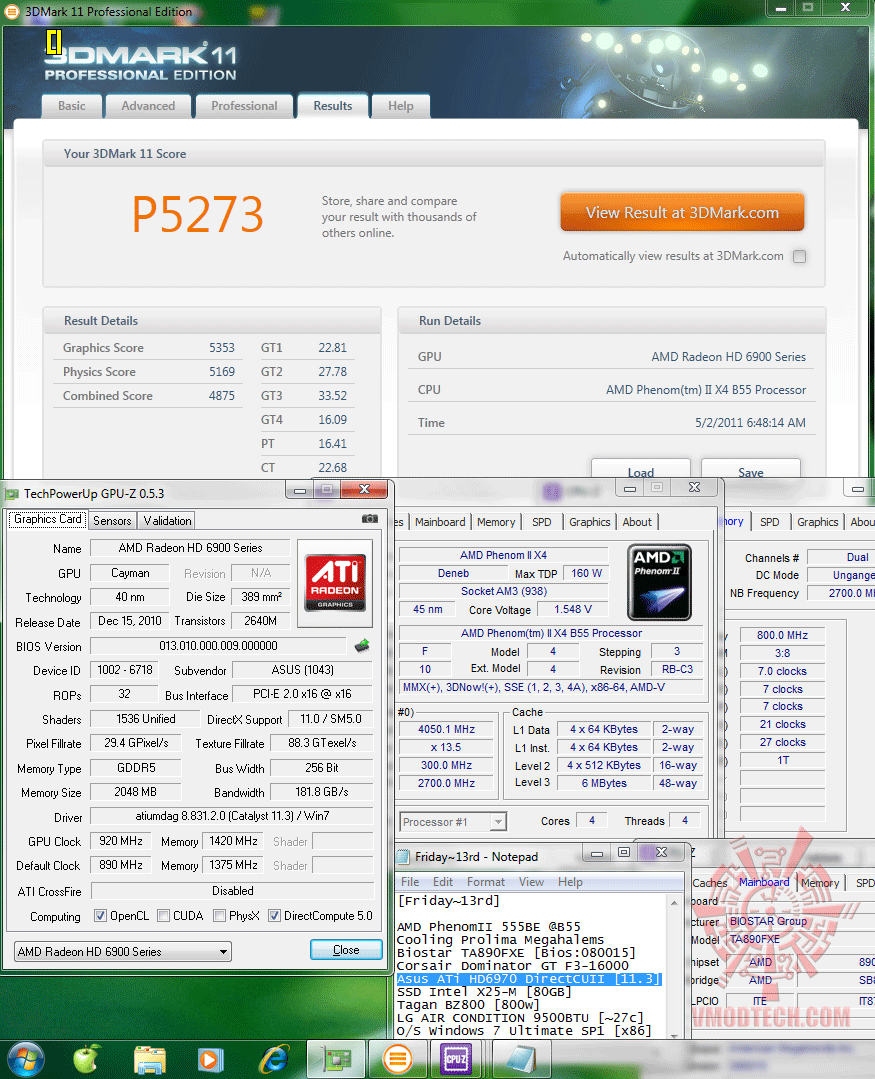This screenshot has height=1079, width=875.
Task: Switch to Notepad taskbar button
Action: (x=521, y=1059)
